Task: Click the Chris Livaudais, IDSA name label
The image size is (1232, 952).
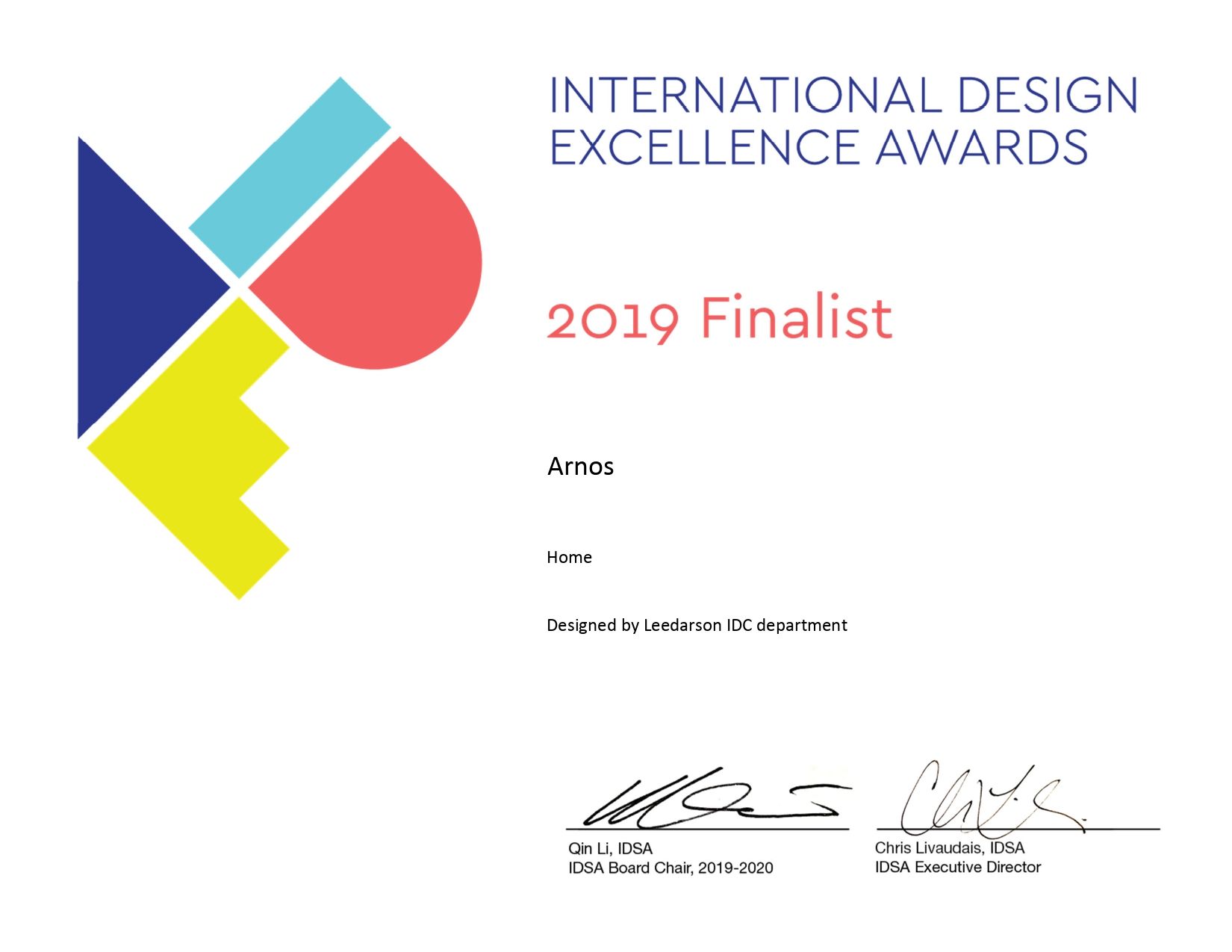Action: [948, 848]
